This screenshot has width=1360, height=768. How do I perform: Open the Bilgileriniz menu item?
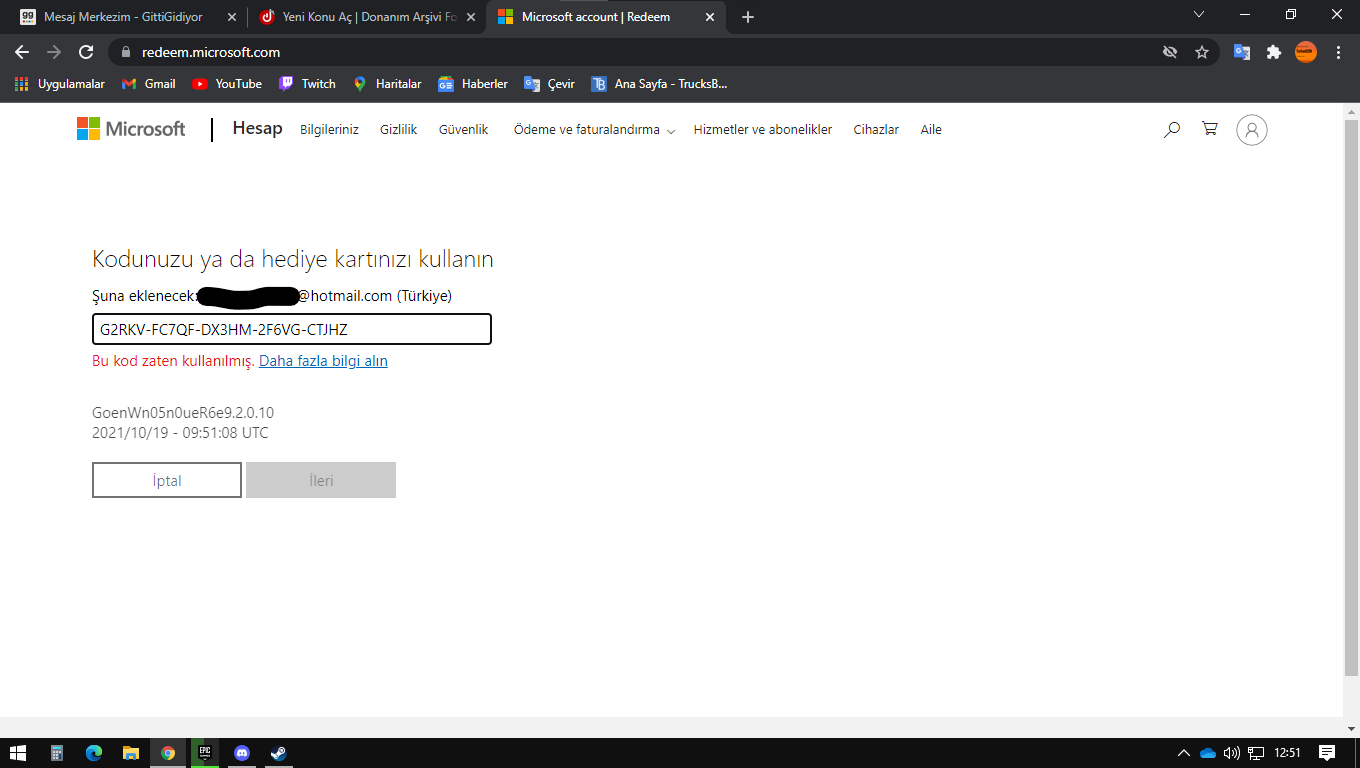(329, 130)
